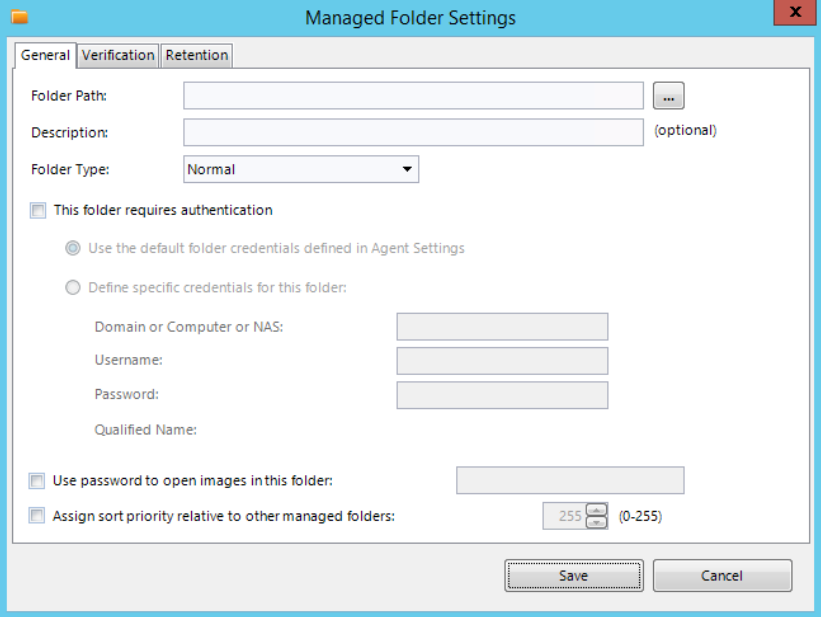
Task: Select 'Use the default folder credentials' radio button
Action: tap(71, 248)
